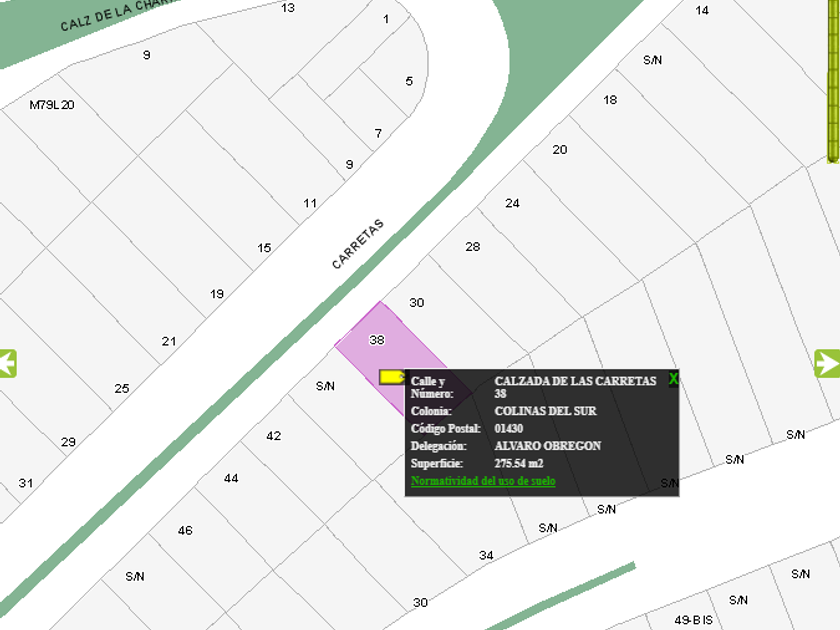840x630 pixels.
Task: Select parcel number 28 on the map
Action: [x=472, y=246]
